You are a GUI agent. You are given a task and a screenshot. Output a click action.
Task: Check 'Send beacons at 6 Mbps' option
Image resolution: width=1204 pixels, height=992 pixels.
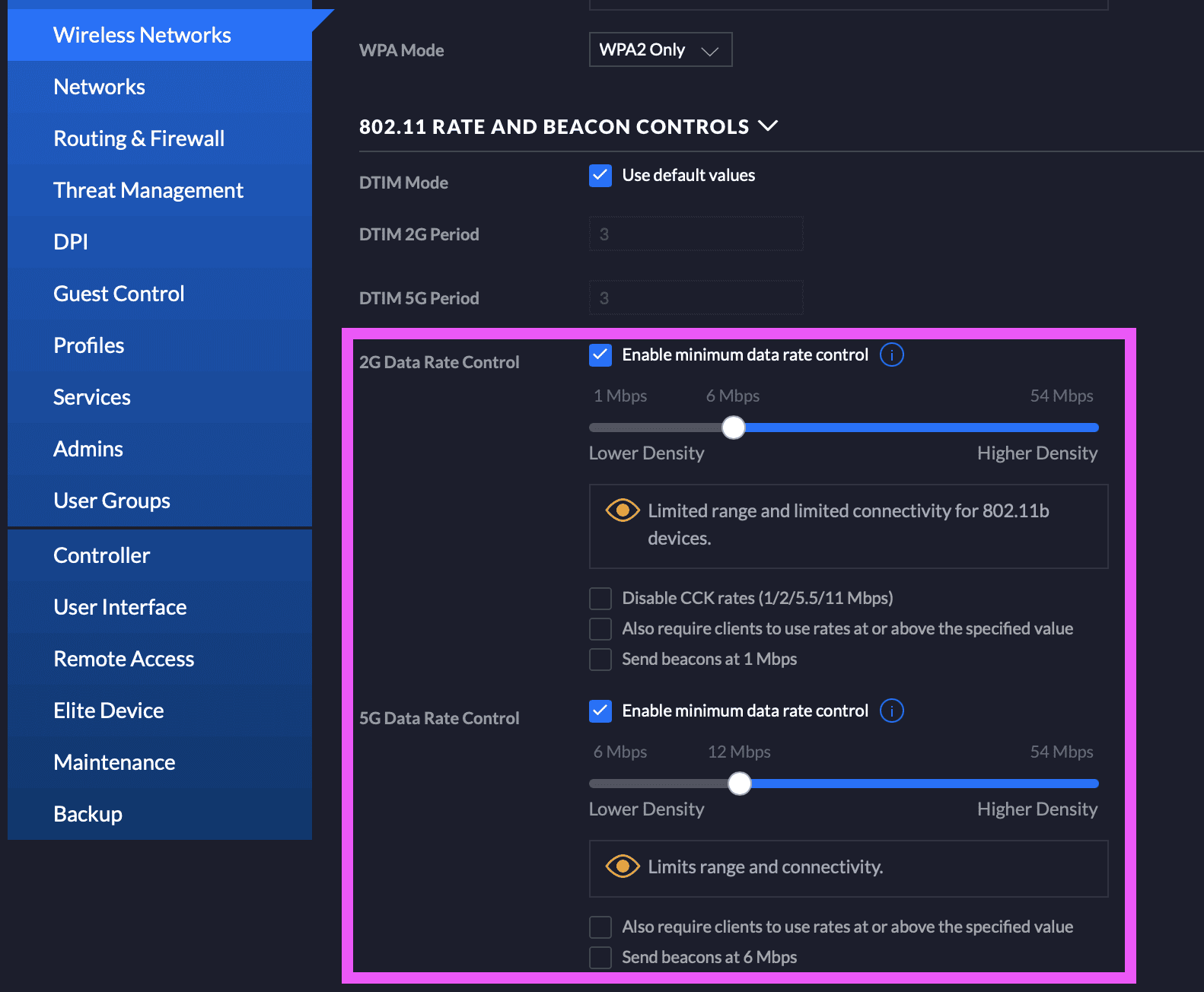[600, 958]
